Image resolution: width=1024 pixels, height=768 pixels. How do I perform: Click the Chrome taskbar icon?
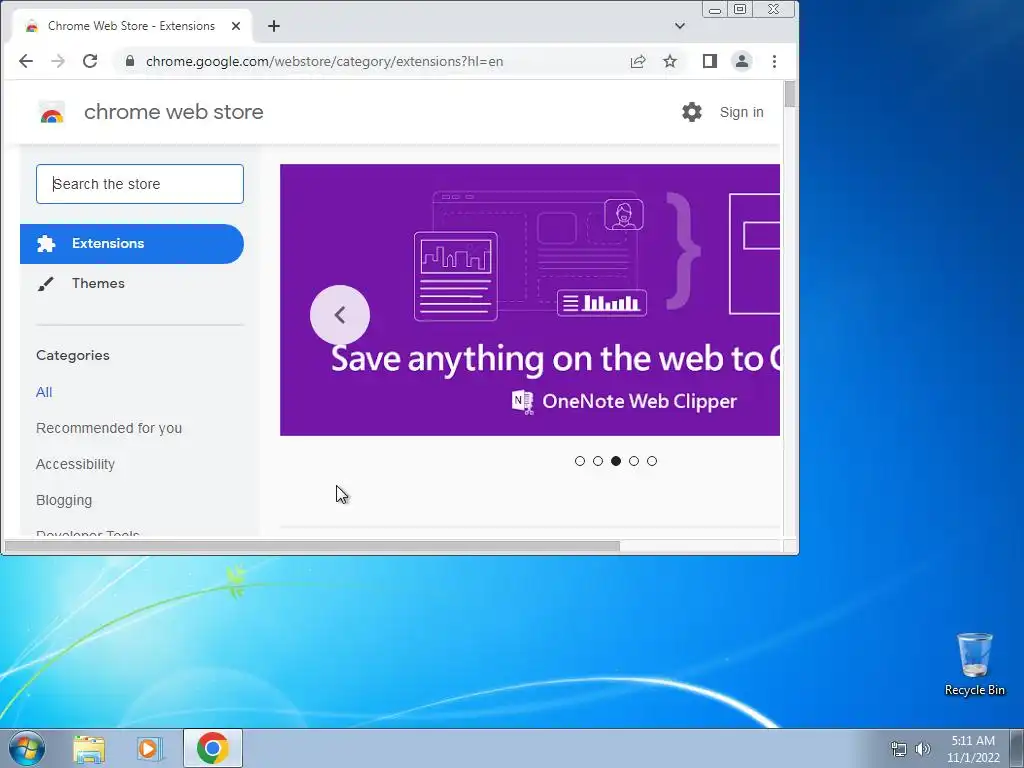pos(213,748)
